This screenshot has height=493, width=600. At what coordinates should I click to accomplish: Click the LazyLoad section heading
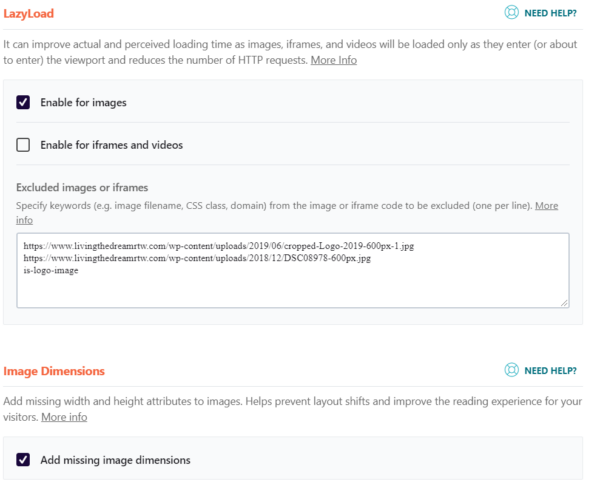(29, 13)
